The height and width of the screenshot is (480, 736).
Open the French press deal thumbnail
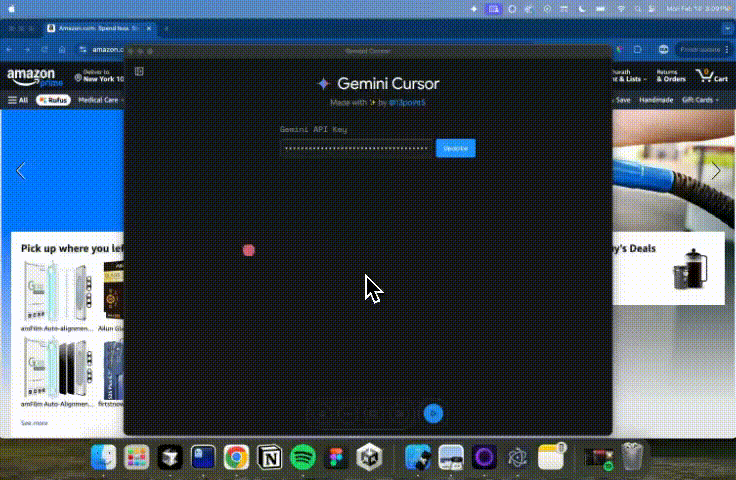pos(690,269)
